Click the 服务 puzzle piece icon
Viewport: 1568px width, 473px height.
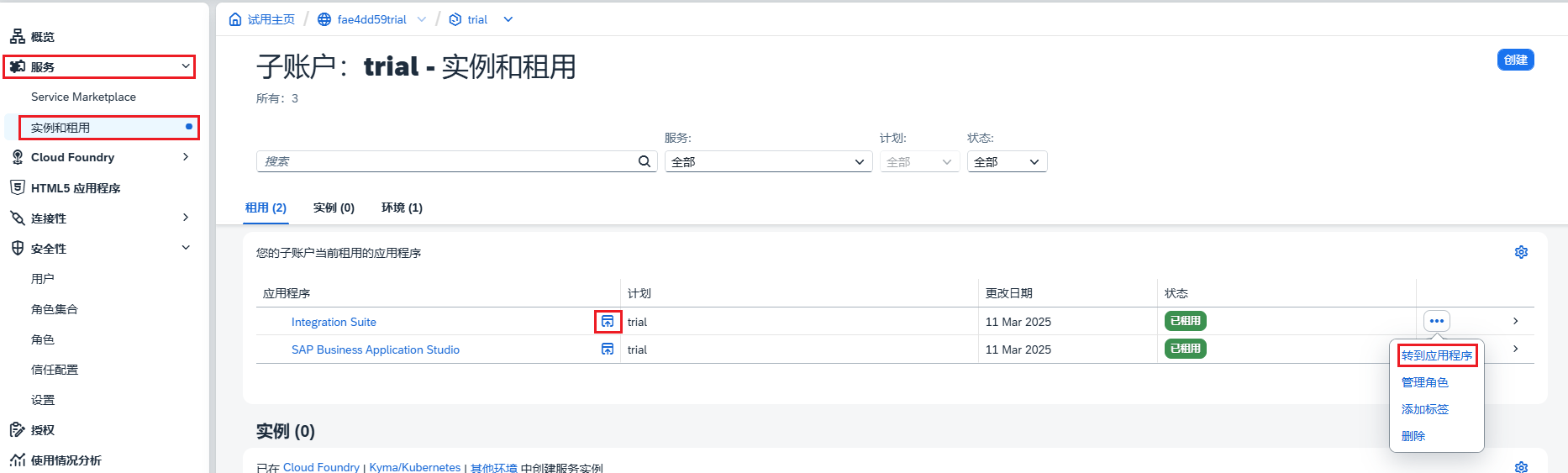pyautogui.click(x=18, y=66)
